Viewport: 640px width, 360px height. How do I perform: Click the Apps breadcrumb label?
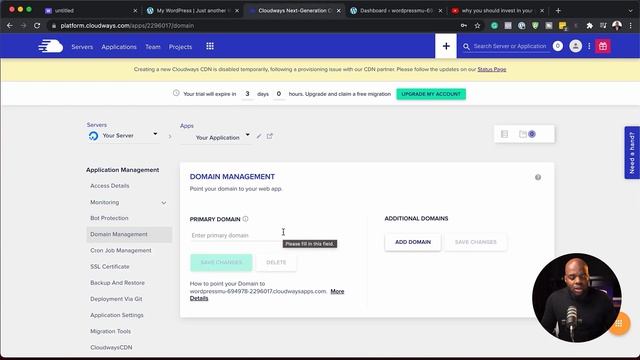coord(187,126)
